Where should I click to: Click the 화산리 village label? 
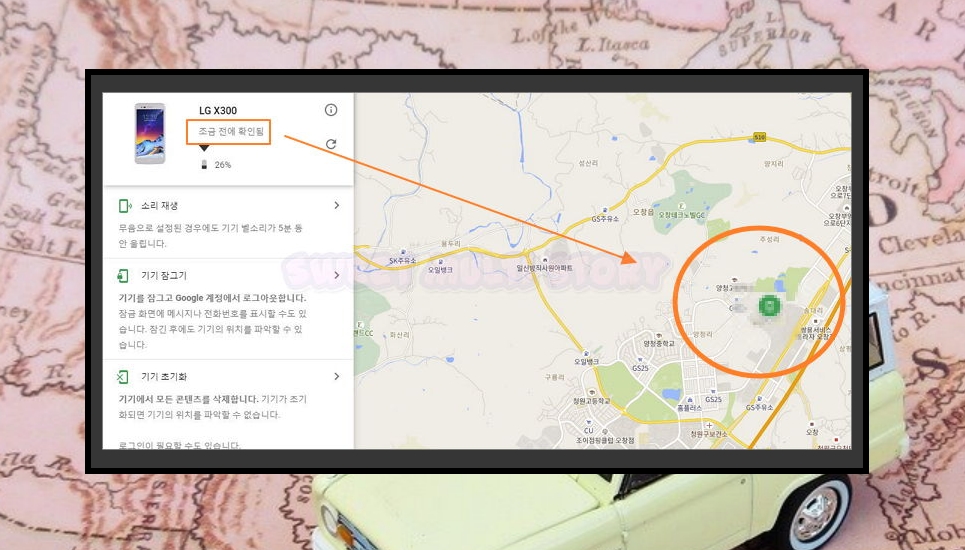click(x=399, y=335)
